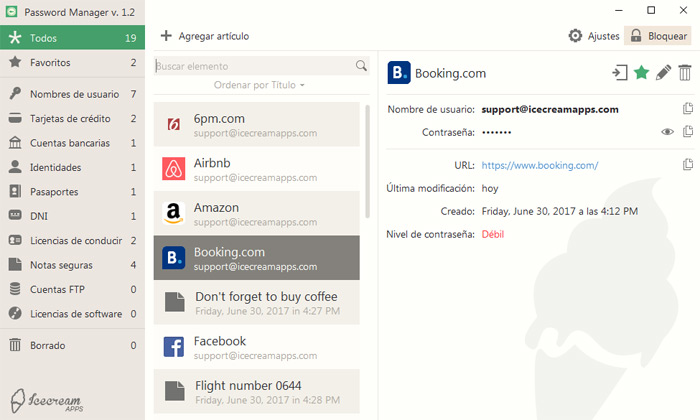Click the Identidades person icon

click(x=15, y=166)
